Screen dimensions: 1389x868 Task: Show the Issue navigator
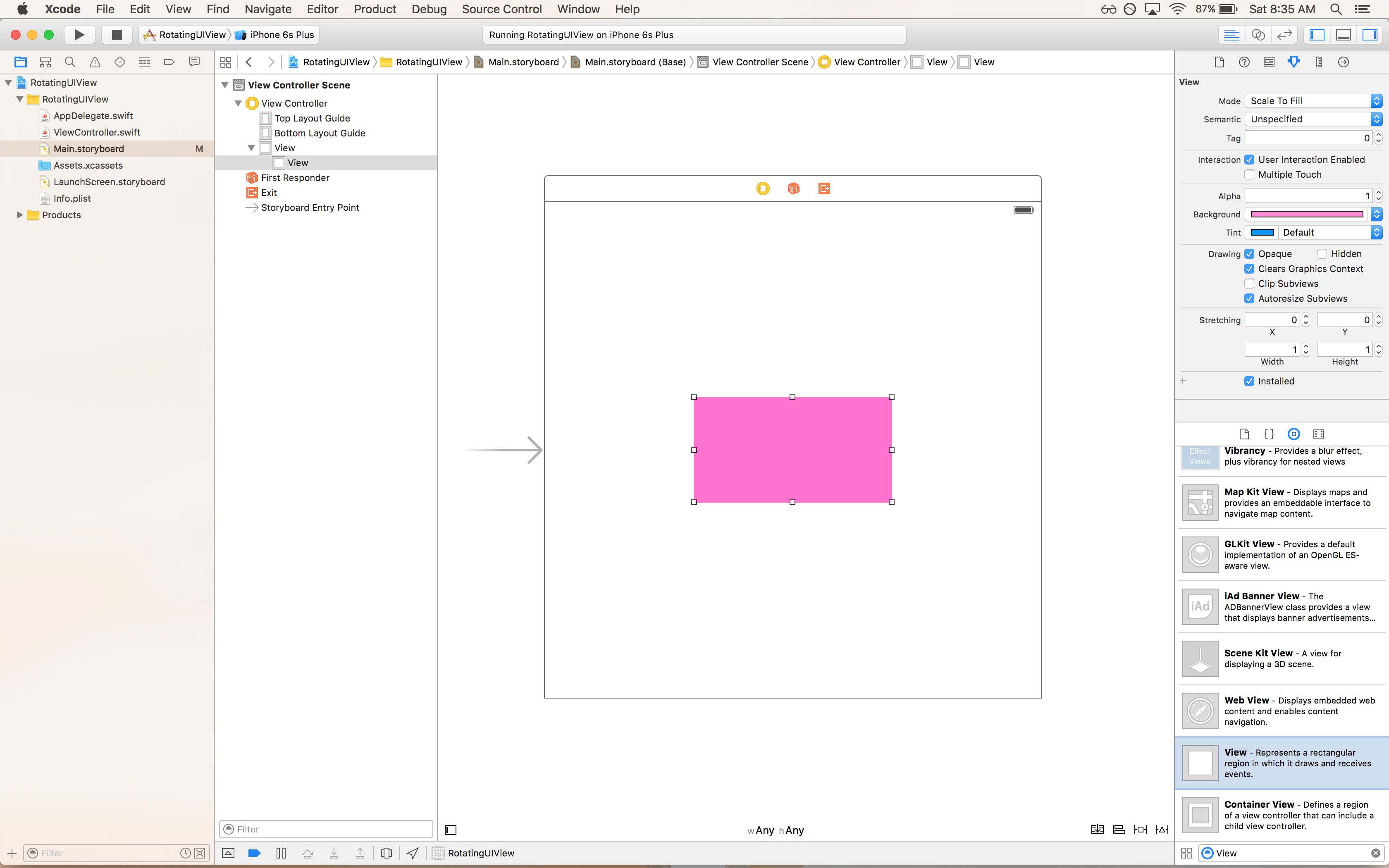95,62
